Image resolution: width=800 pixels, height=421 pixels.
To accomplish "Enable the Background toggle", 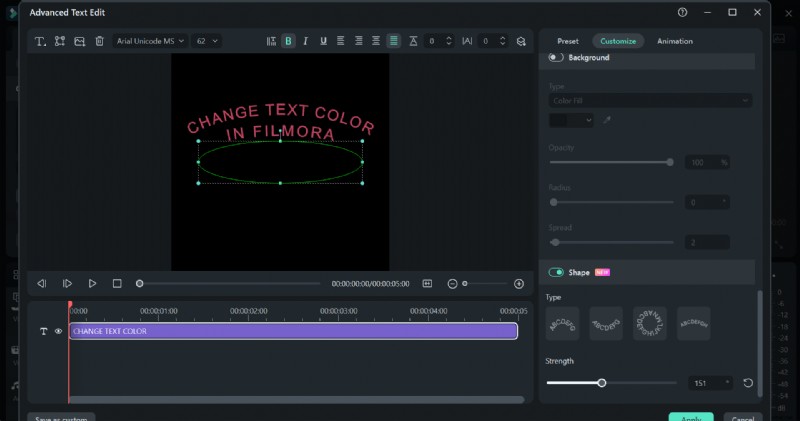I will tap(556, 57).
